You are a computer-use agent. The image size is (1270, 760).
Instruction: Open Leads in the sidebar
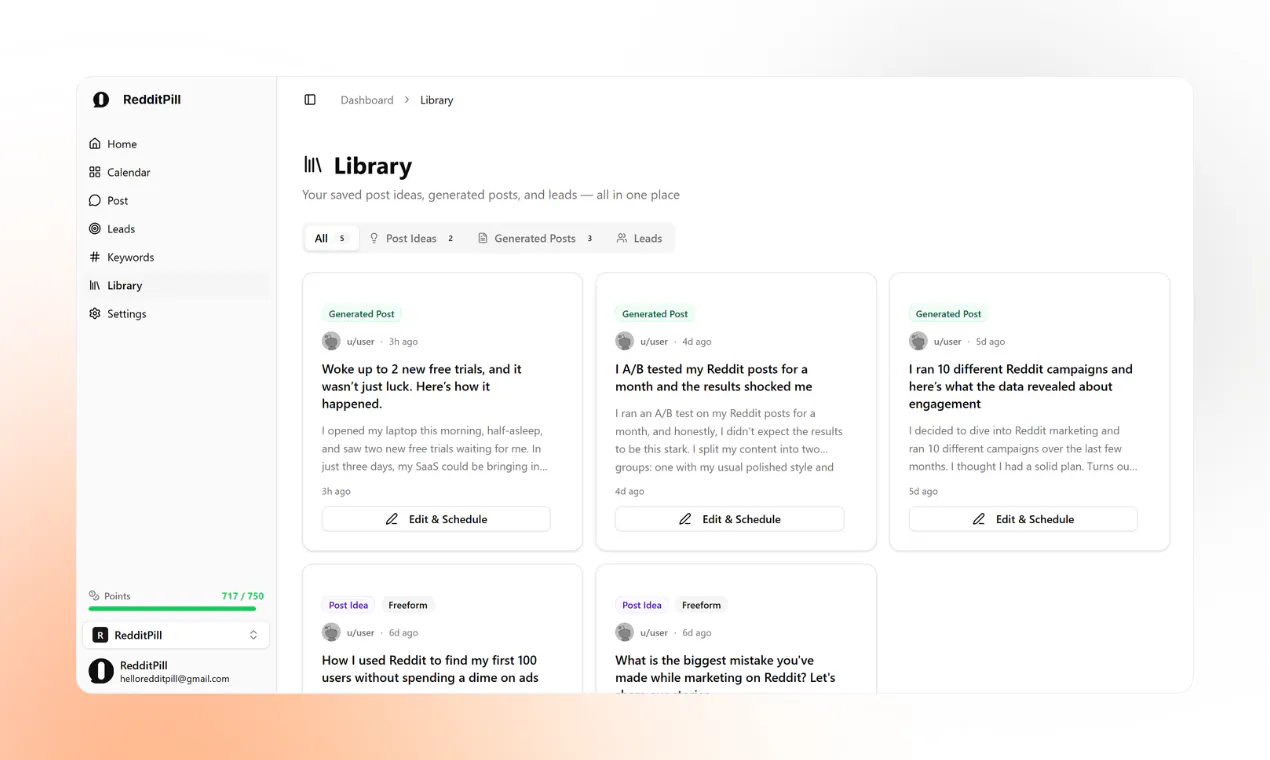click(x=176, y=229)
